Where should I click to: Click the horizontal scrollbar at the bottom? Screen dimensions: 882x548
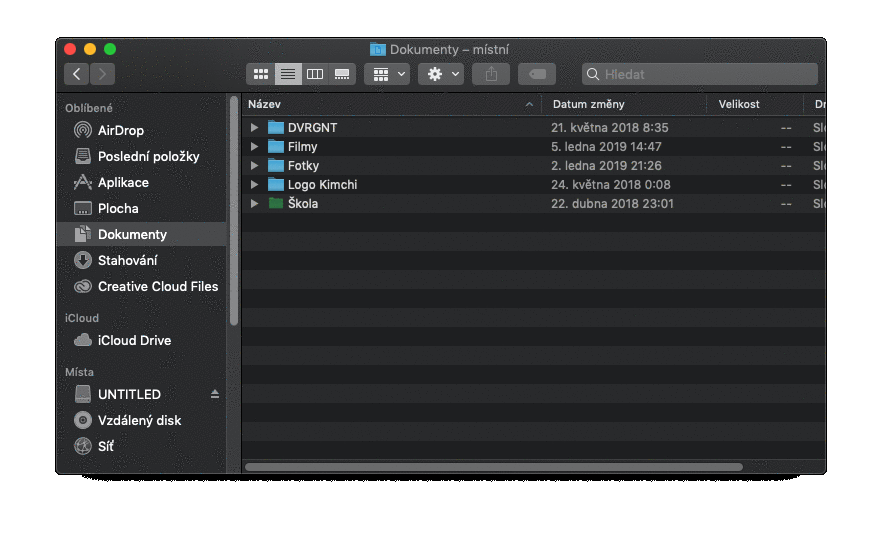[494, 466]
